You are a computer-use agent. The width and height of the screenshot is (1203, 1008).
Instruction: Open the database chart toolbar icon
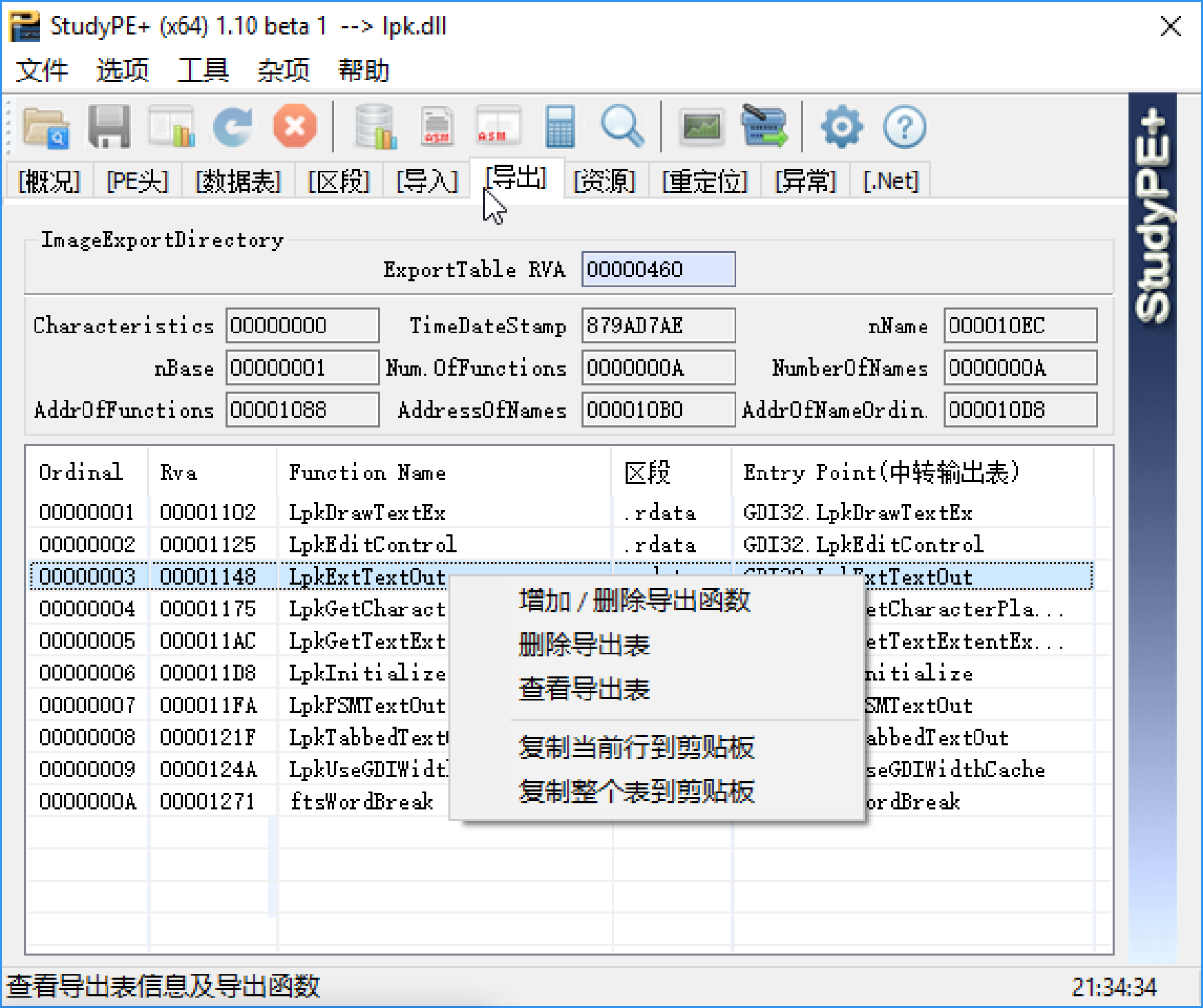375,127
